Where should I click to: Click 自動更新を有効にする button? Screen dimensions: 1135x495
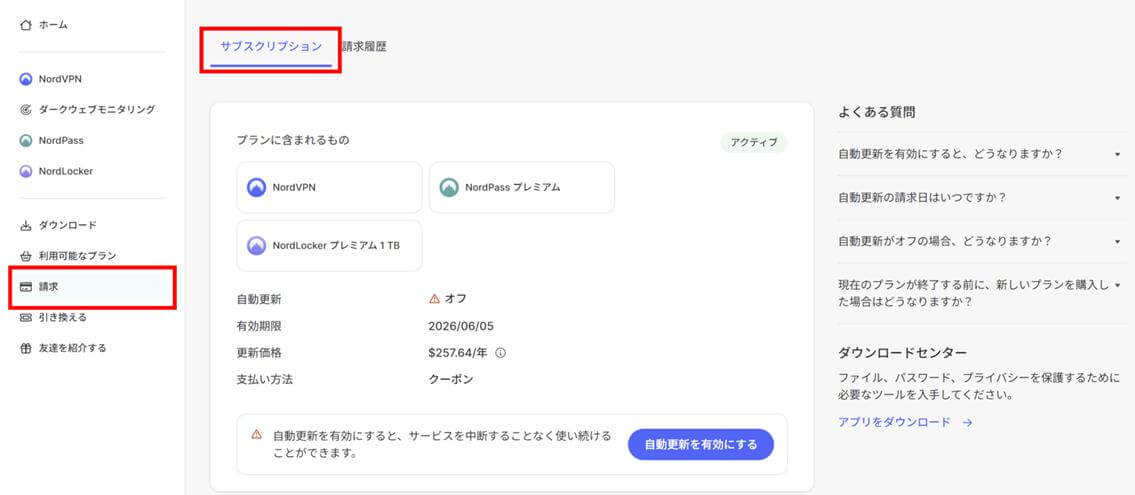700,444
